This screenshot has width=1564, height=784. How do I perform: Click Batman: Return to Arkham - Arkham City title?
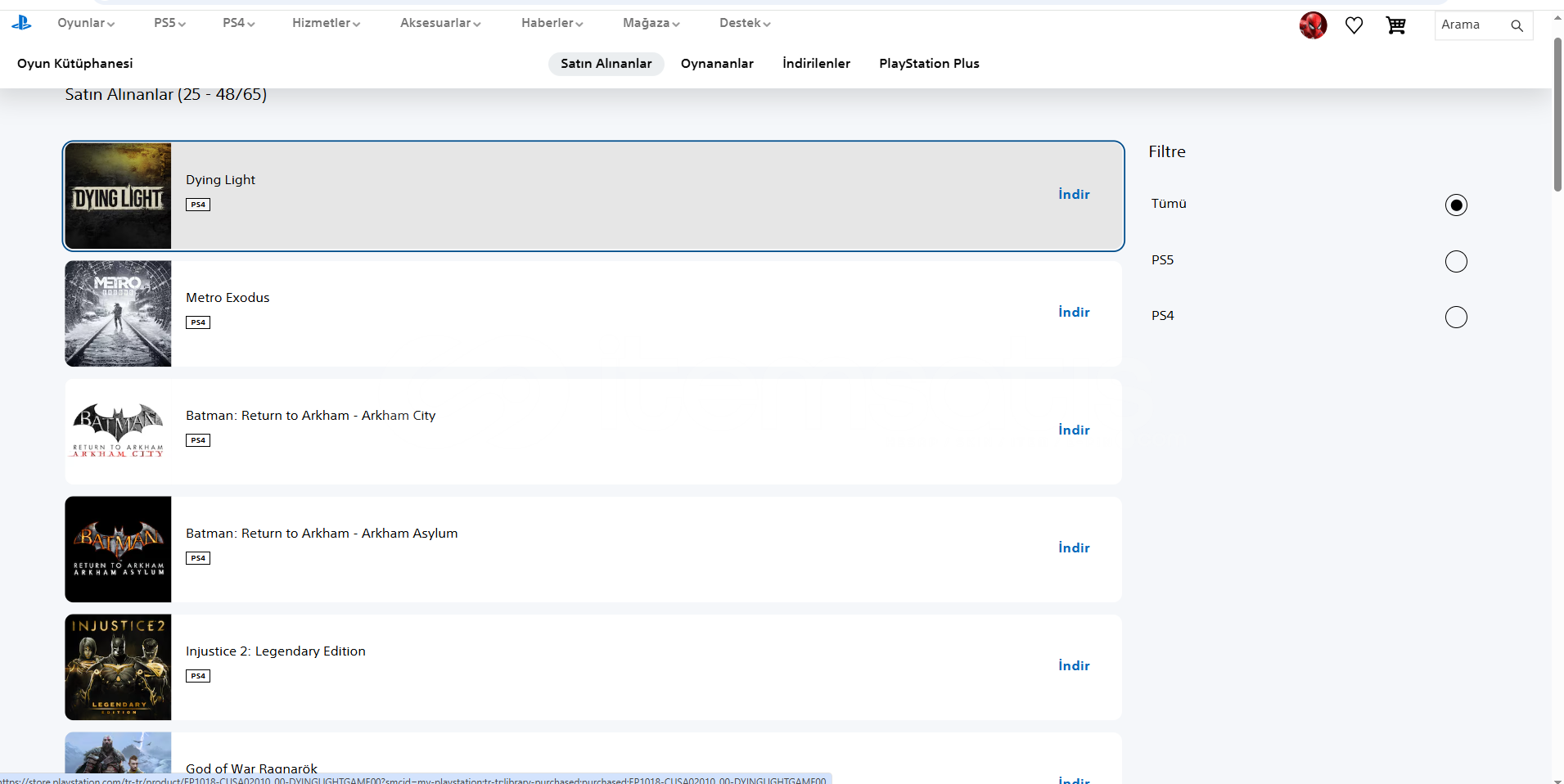click(x=310, y=416)
